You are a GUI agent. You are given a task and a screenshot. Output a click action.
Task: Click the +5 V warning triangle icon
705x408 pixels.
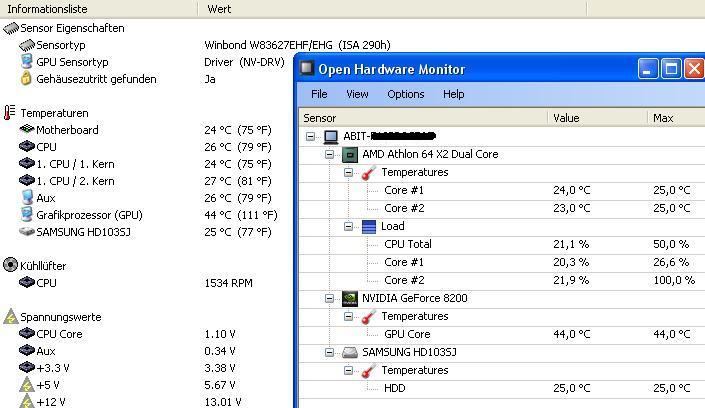(x=27, y=385)
